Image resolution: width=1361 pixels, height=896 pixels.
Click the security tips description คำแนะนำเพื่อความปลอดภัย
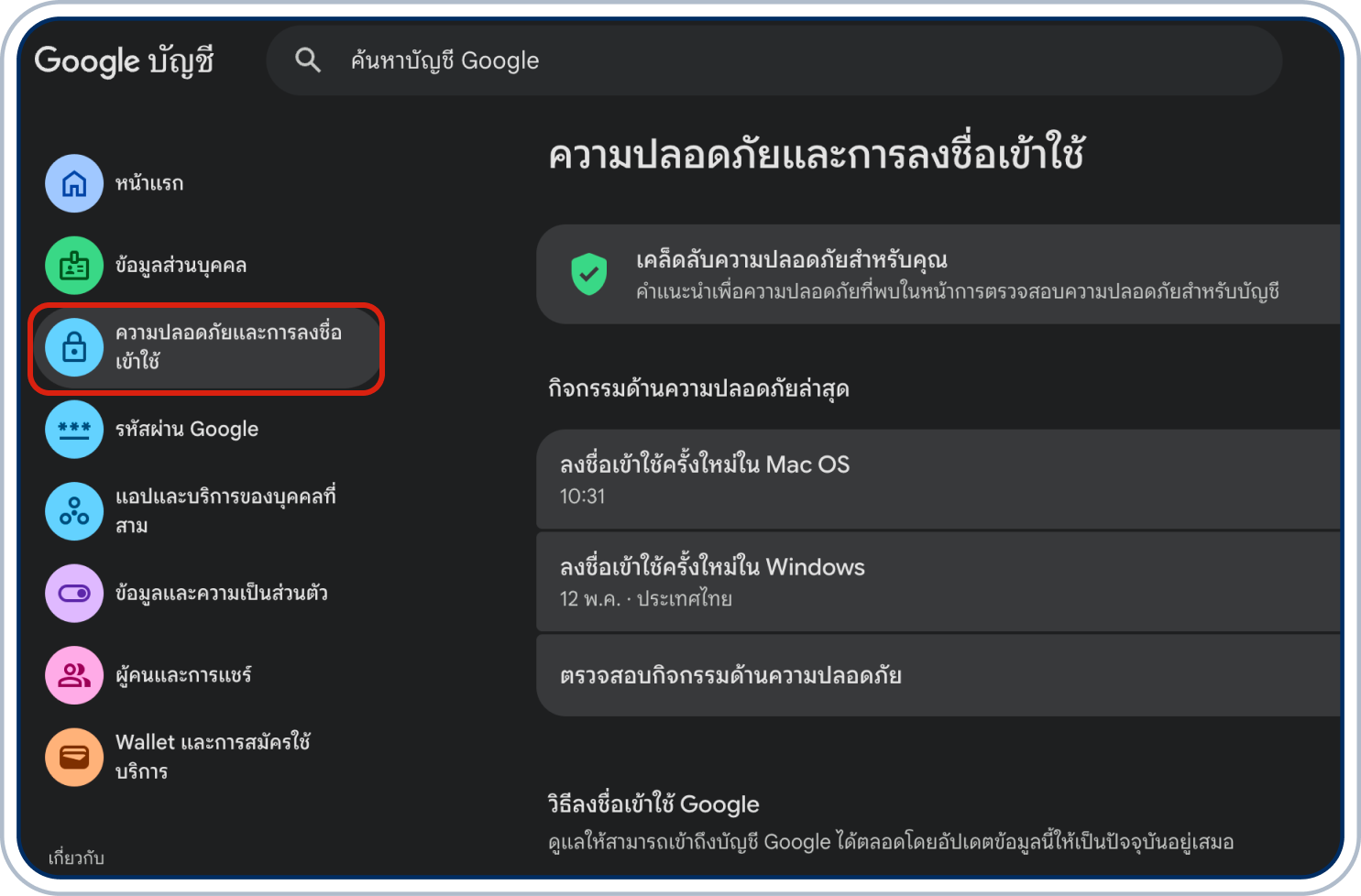tap(958, 291)
